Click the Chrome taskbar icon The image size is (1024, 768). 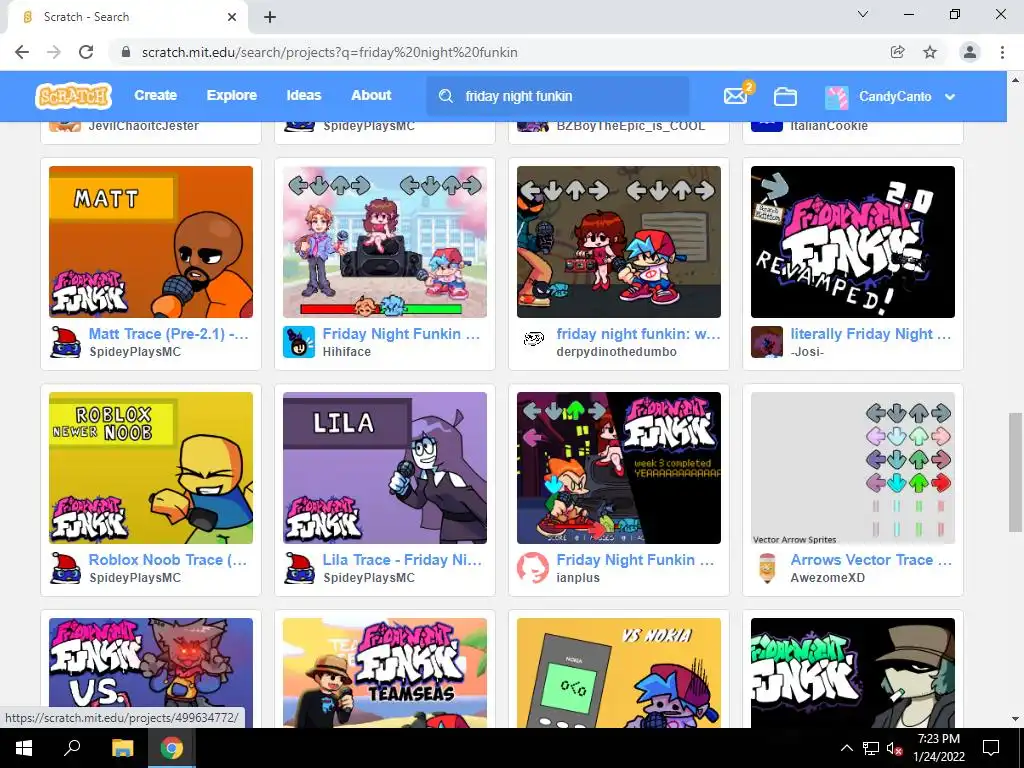point(172,748)
